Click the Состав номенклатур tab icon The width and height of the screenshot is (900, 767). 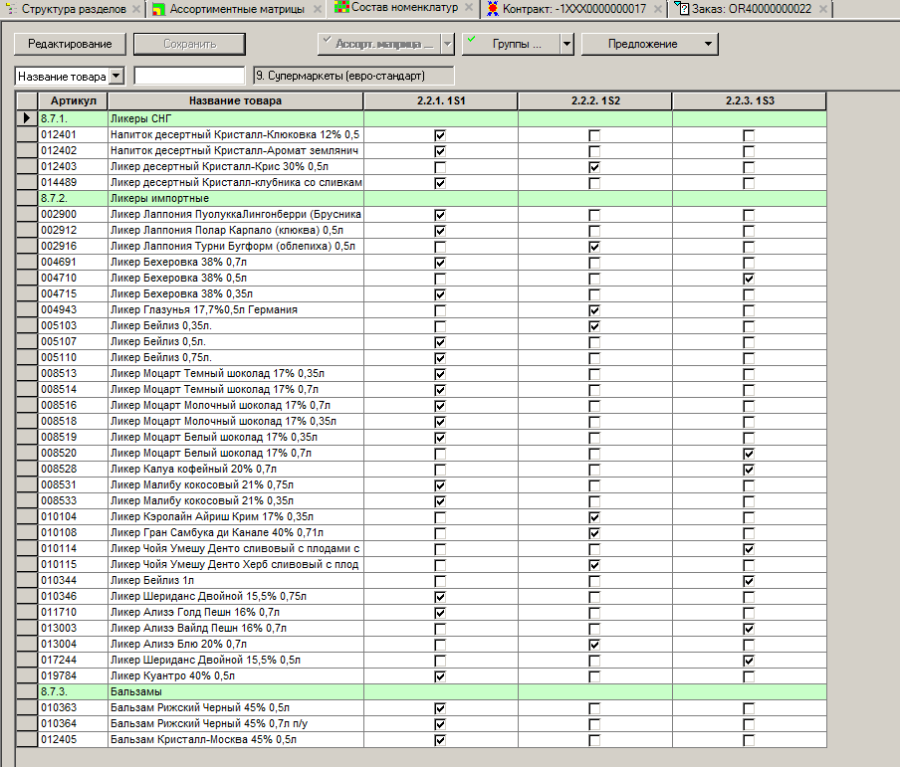(x=342, y=7)
